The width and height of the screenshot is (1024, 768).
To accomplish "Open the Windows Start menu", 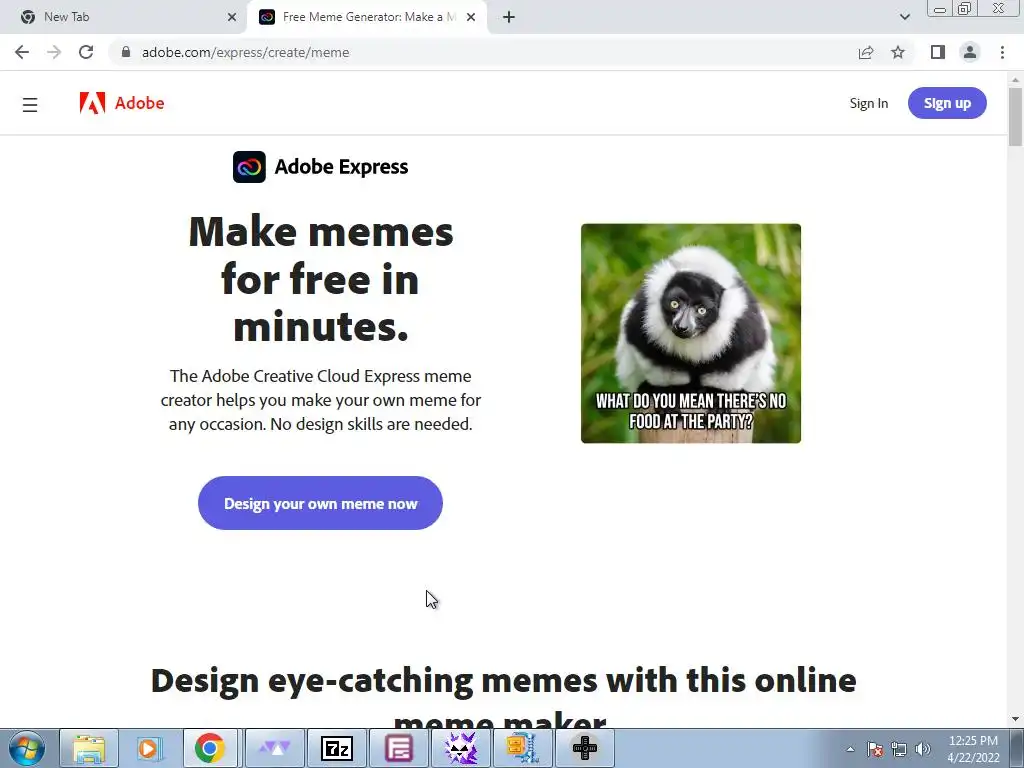I will click(27, 748).
